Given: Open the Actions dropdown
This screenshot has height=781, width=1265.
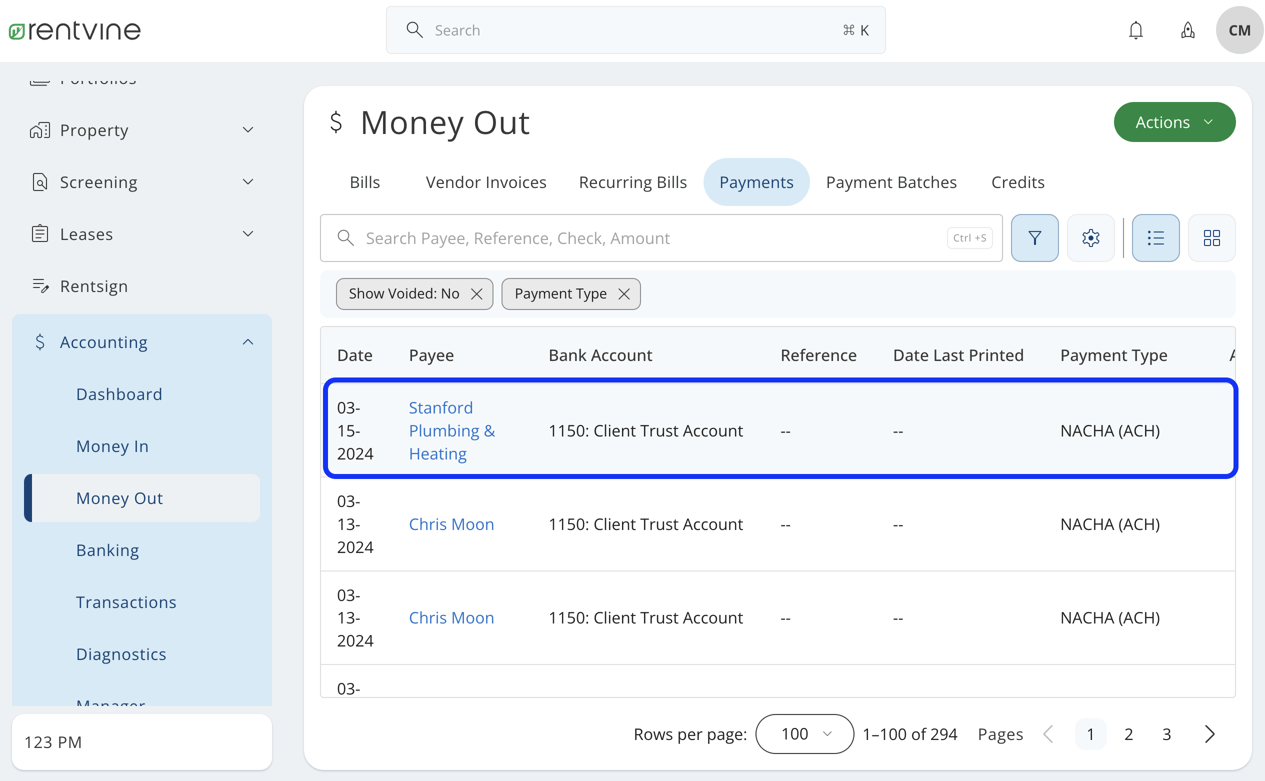Looking at the screenshot, I should point(1174,122).
